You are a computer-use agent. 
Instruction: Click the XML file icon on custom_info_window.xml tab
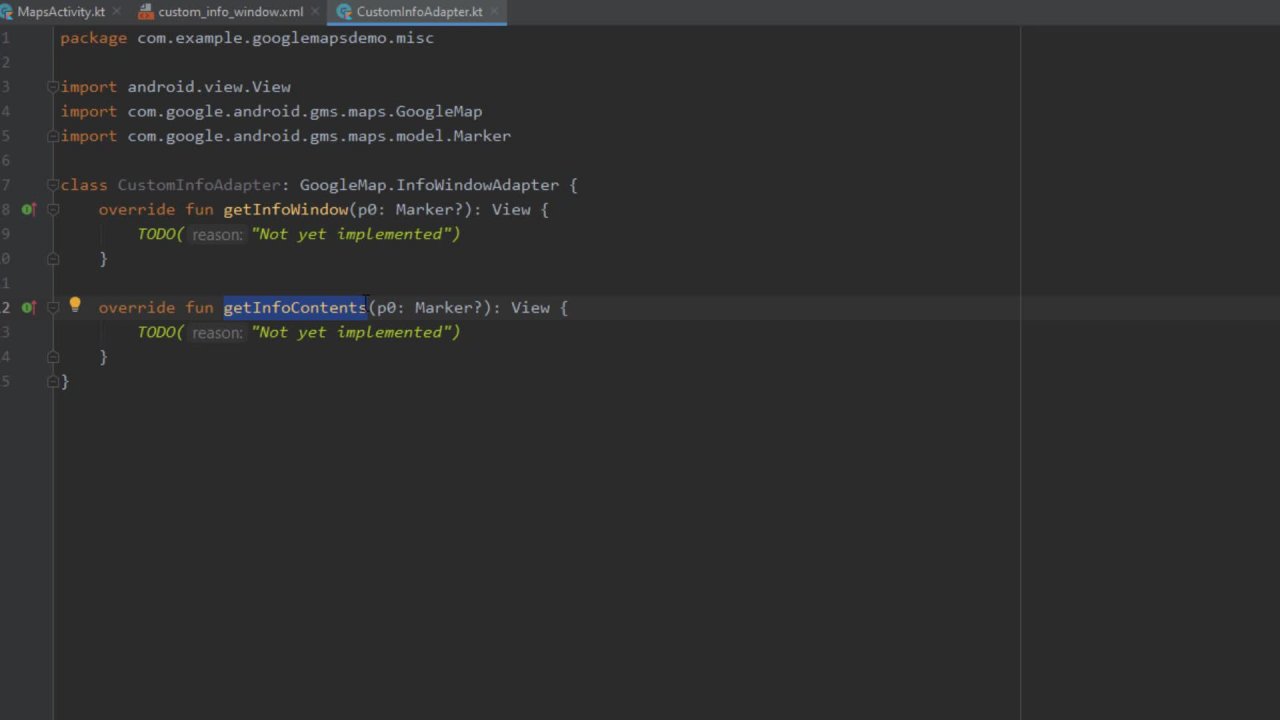pyautogui.click(x=146, y=12)
